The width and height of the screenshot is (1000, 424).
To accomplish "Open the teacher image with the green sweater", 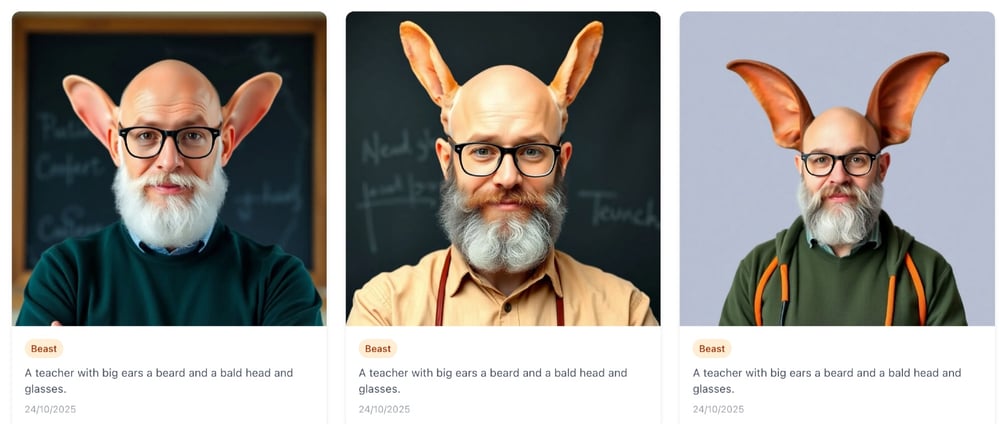I will pos(169,168).
